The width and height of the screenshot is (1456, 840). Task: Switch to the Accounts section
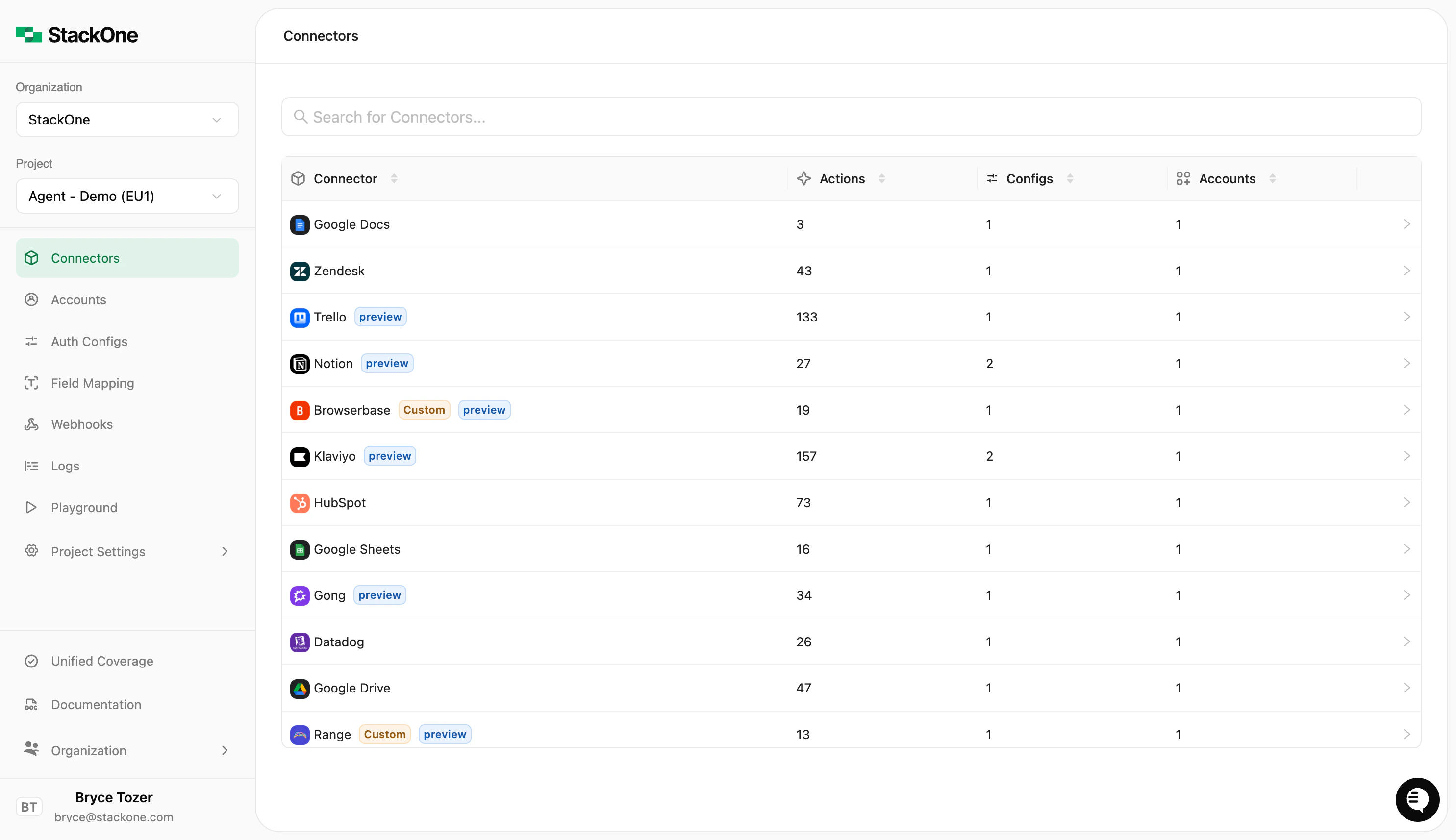coord(79,299)
